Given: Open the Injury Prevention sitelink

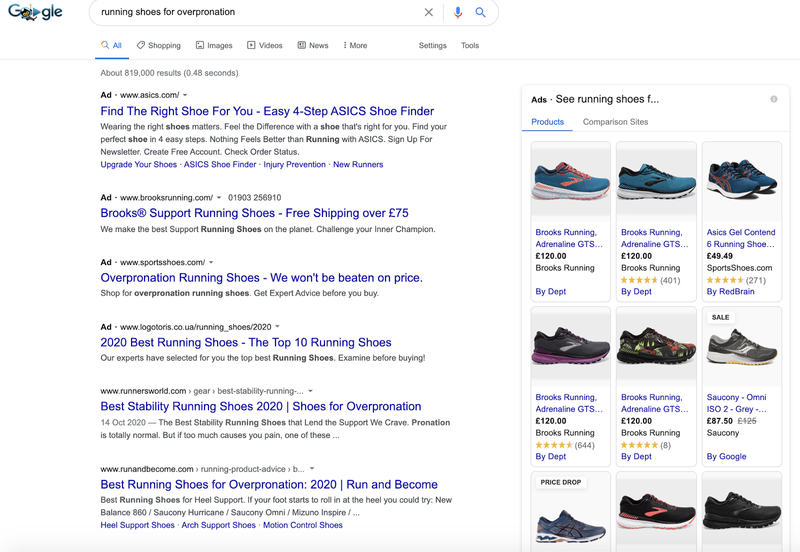Looking at the screenshot, I should coord(294,164).
